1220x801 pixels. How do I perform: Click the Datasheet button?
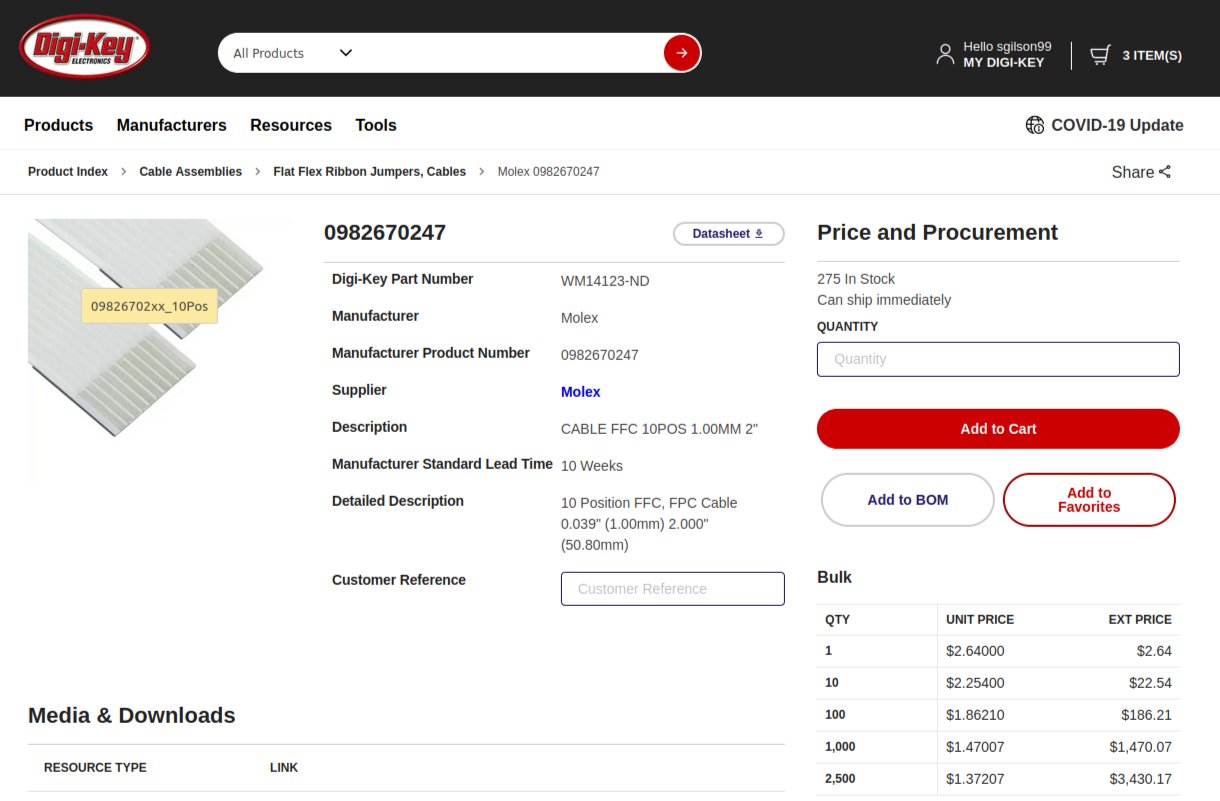point(729,234)
